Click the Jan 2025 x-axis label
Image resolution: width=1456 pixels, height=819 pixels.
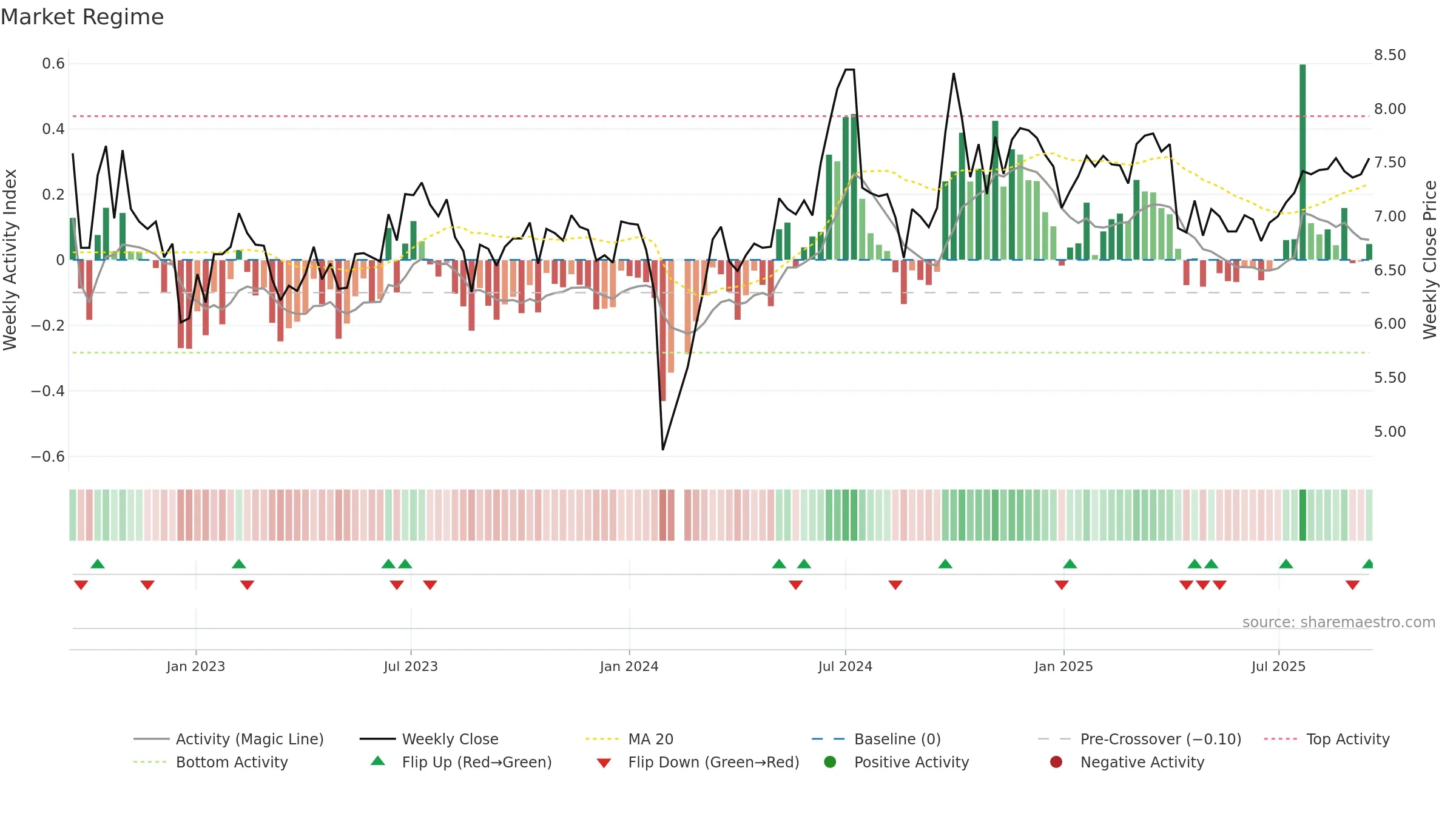[x=1063, y=667]
